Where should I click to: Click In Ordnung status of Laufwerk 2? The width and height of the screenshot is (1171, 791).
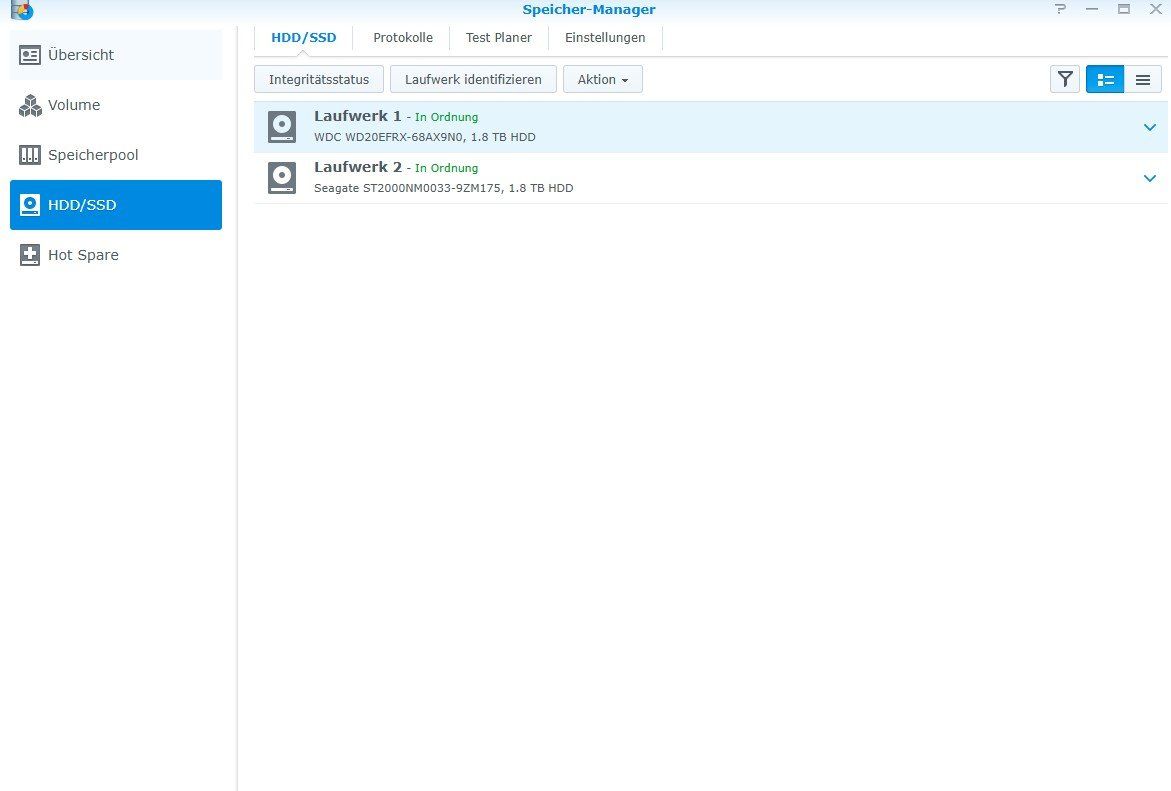click(447, 168)
